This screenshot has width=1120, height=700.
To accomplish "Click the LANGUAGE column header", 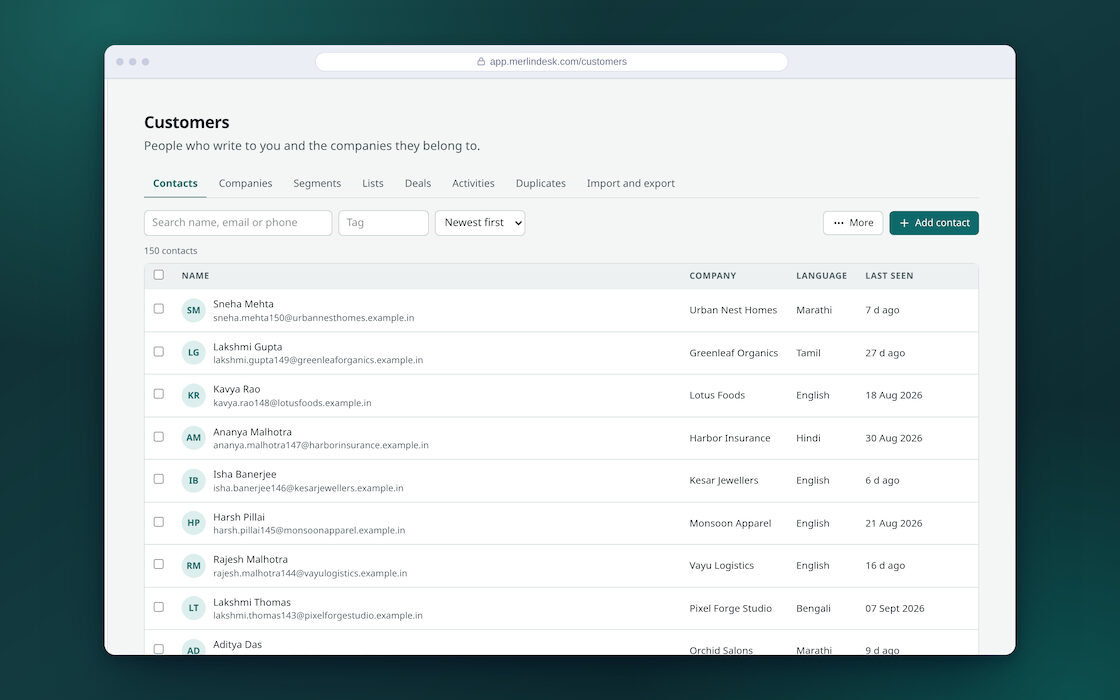I will tap(821, 276).
